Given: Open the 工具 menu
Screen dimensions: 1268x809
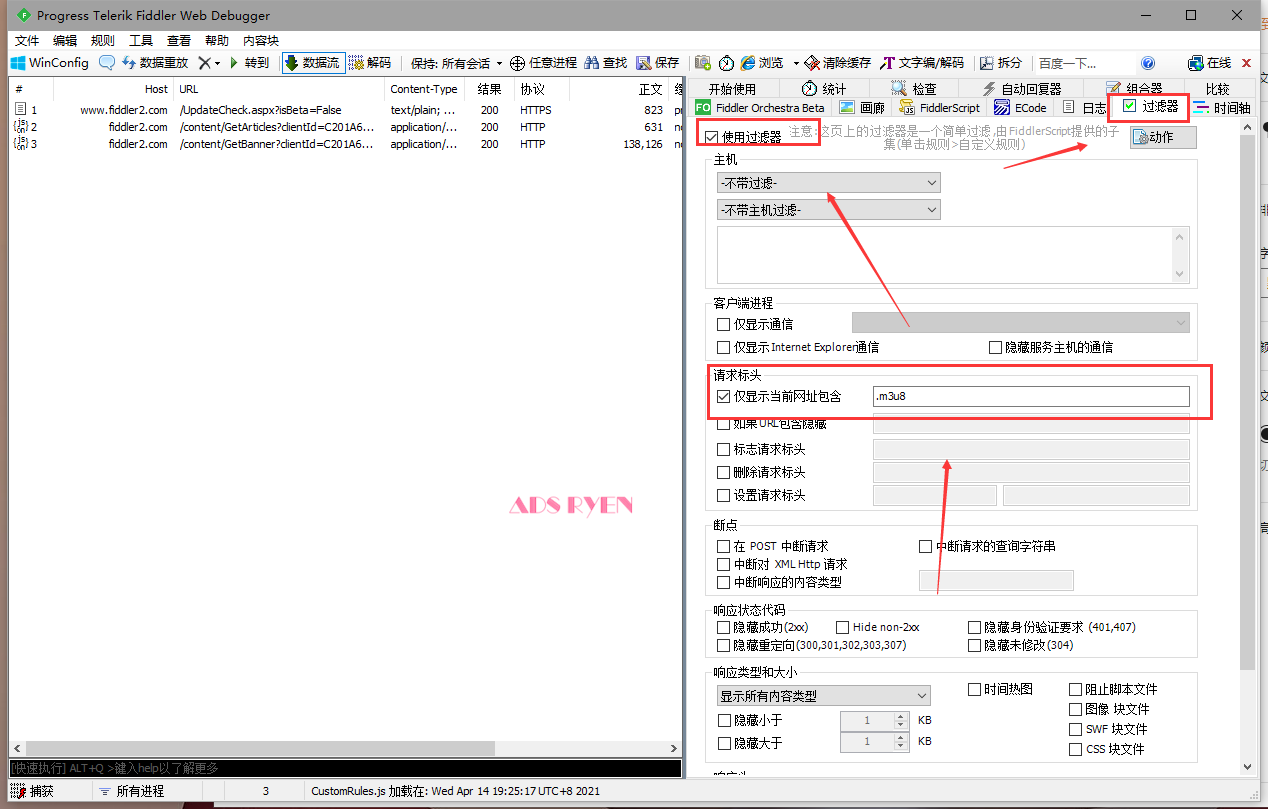Looking at the screenshot, I should tap(141, 40).
